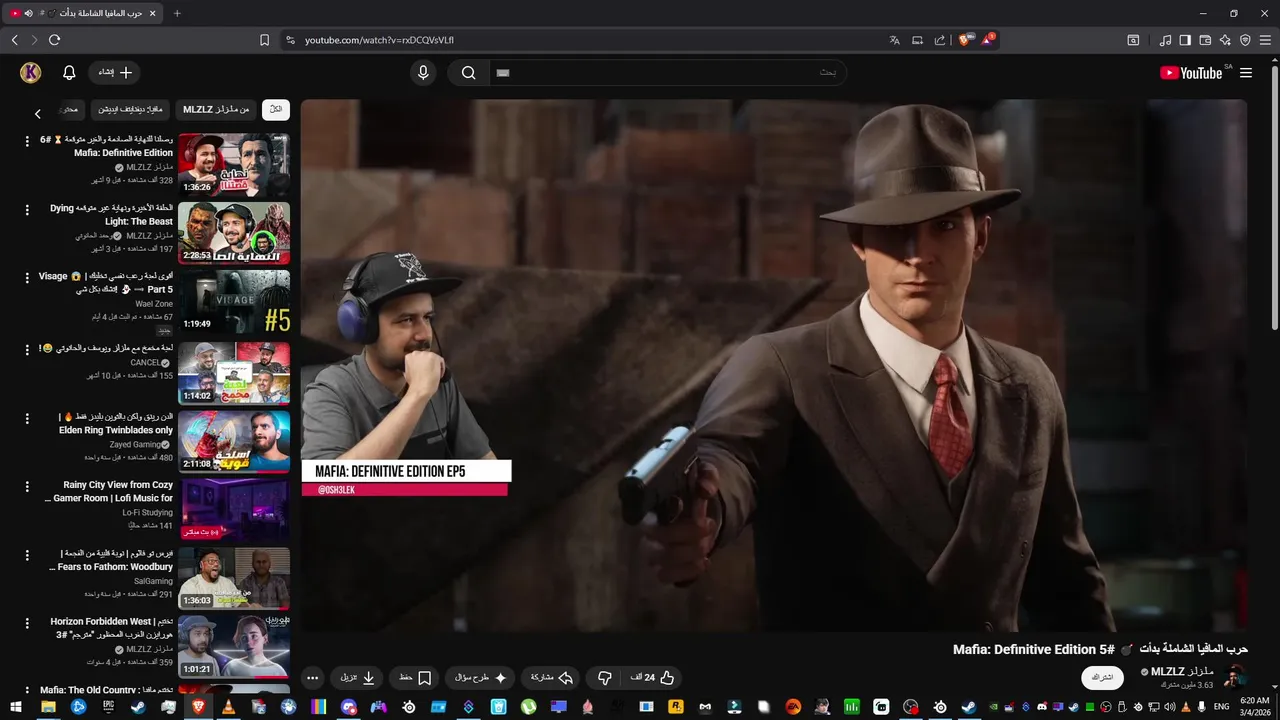Start voice search with the microphone

pyautogui.click(x=423, y=72)
